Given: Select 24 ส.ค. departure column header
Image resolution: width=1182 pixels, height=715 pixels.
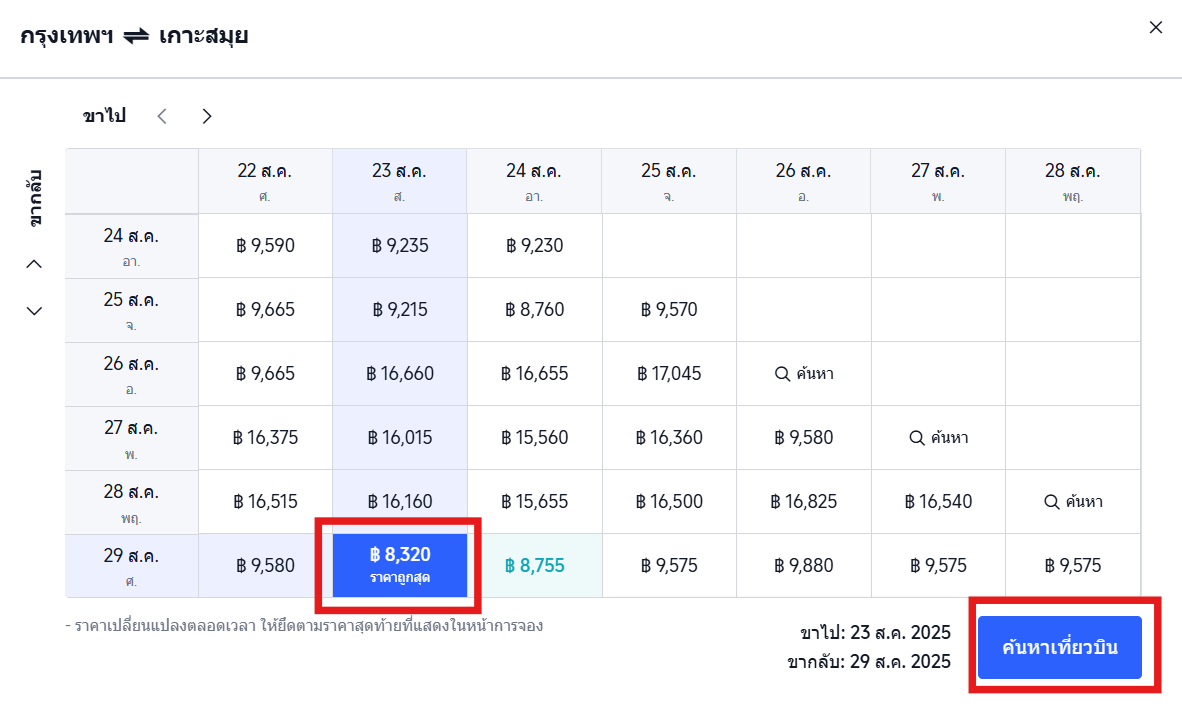Looking at the screenshot, I should click(533, 181).
